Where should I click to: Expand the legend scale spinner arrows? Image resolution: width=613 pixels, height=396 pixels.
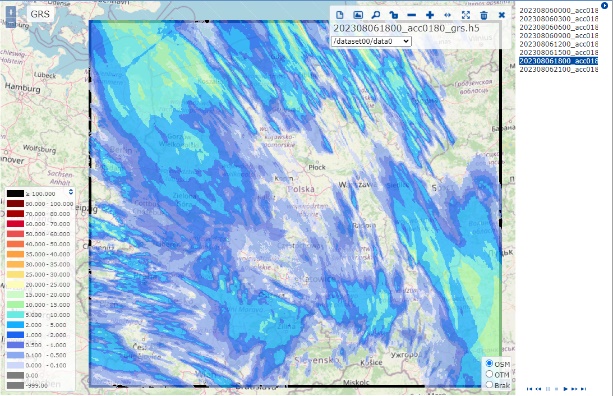71,192
